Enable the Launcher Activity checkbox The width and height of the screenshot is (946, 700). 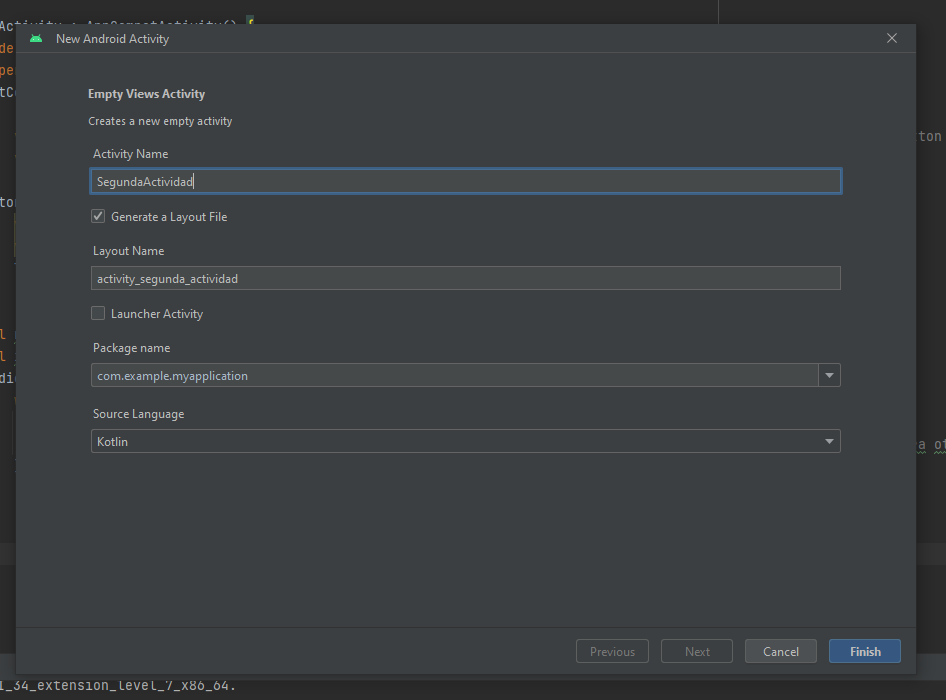pyautogui.click(x=98, y=313)
